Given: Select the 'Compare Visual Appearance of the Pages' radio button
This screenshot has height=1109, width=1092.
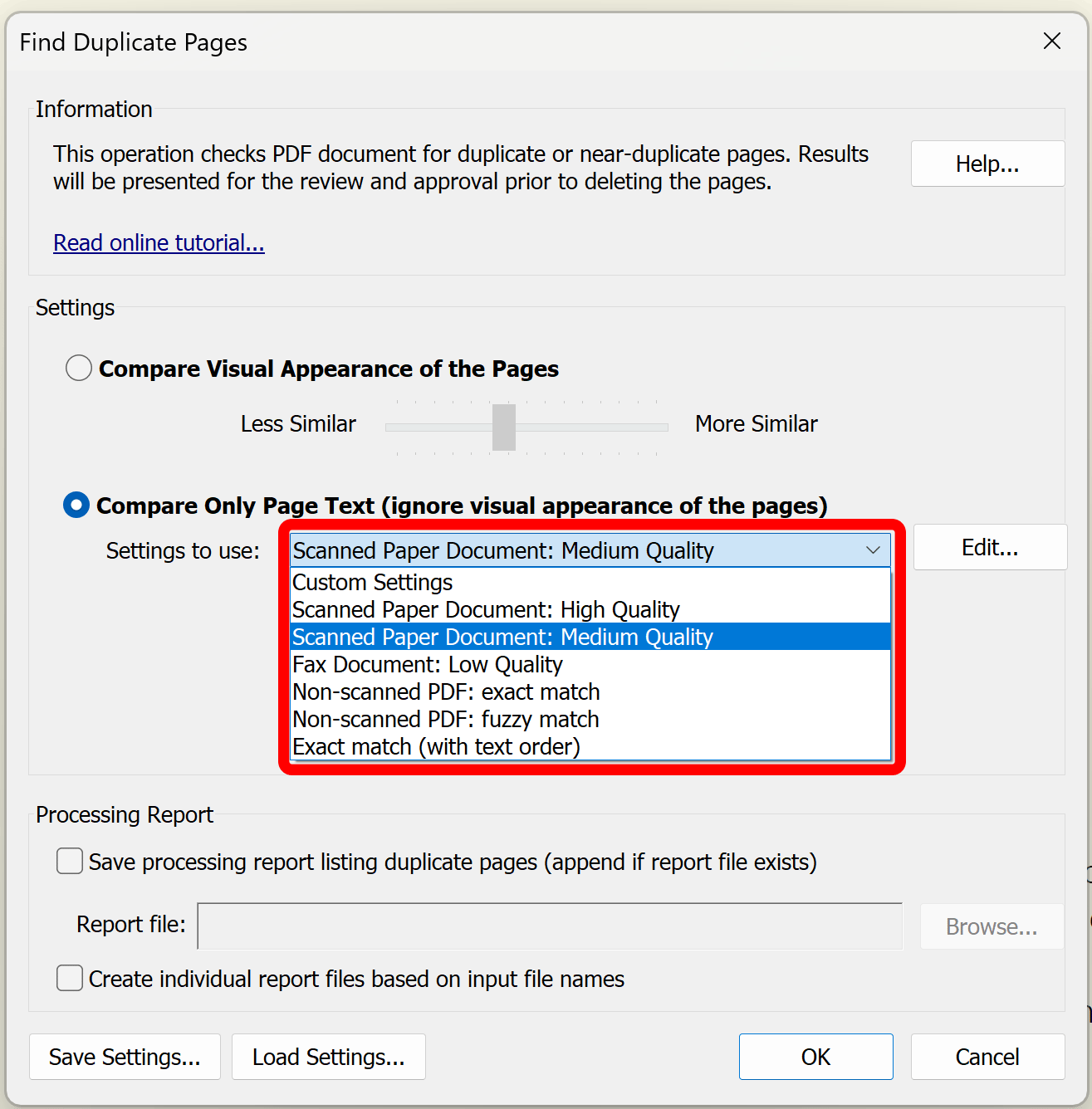Looking at the screenshot, I should pyautogui.click(x=78, y=368).
